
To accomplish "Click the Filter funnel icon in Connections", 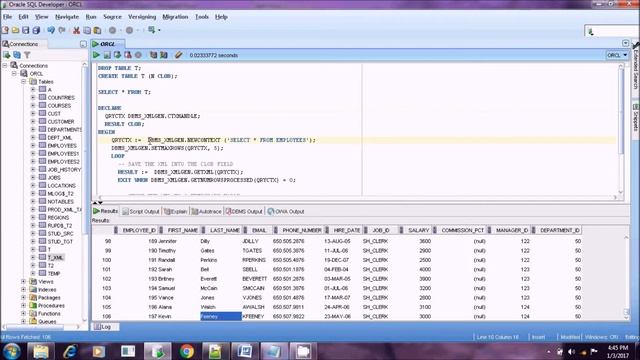I will point(27,55).
